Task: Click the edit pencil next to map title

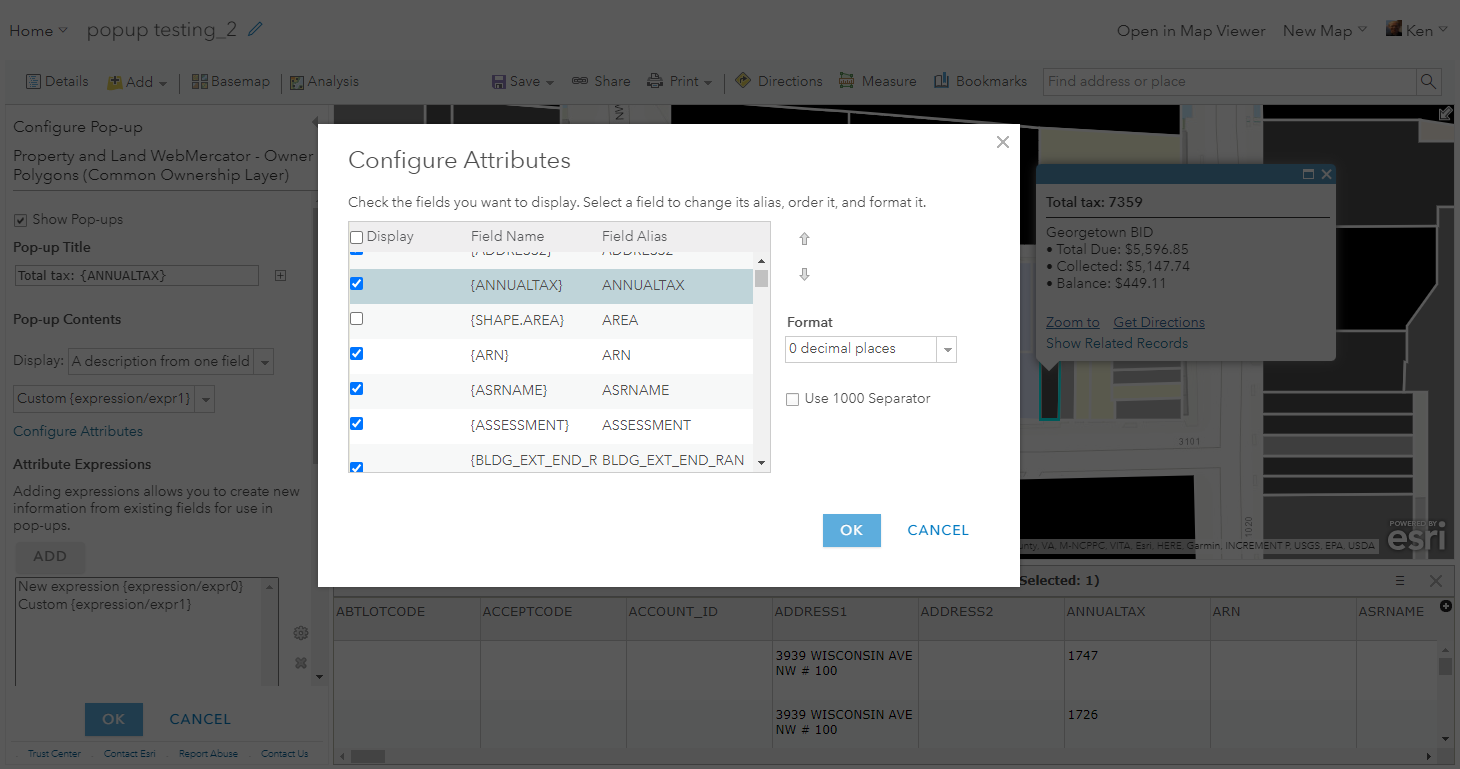Action: [x=254, y=30]
